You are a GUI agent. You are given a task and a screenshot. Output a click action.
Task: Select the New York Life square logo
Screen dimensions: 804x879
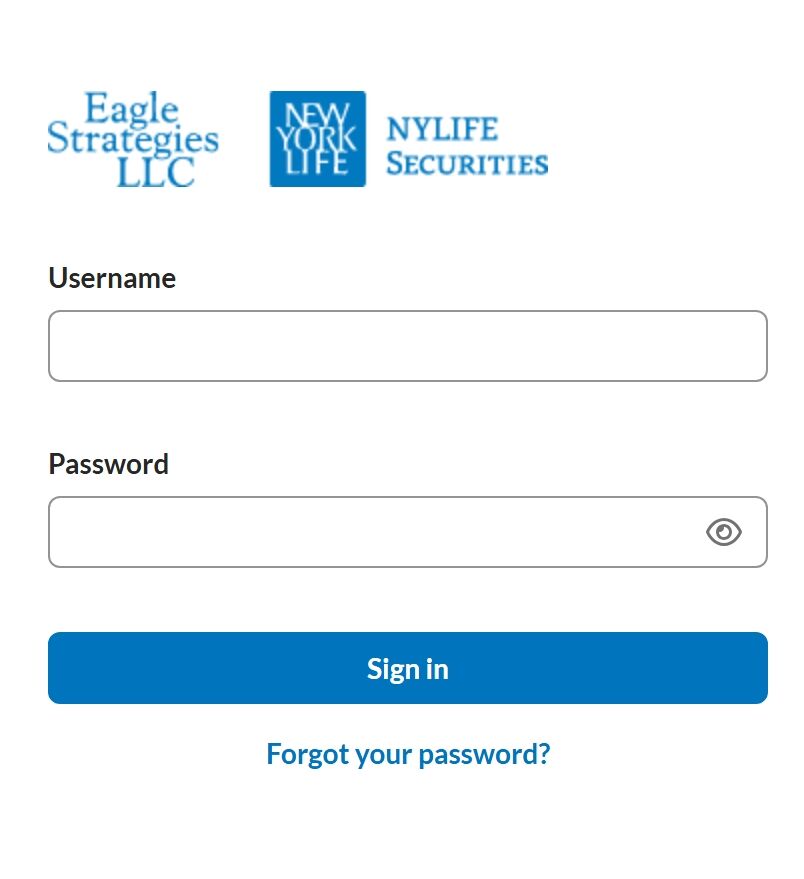coord(316,139)
